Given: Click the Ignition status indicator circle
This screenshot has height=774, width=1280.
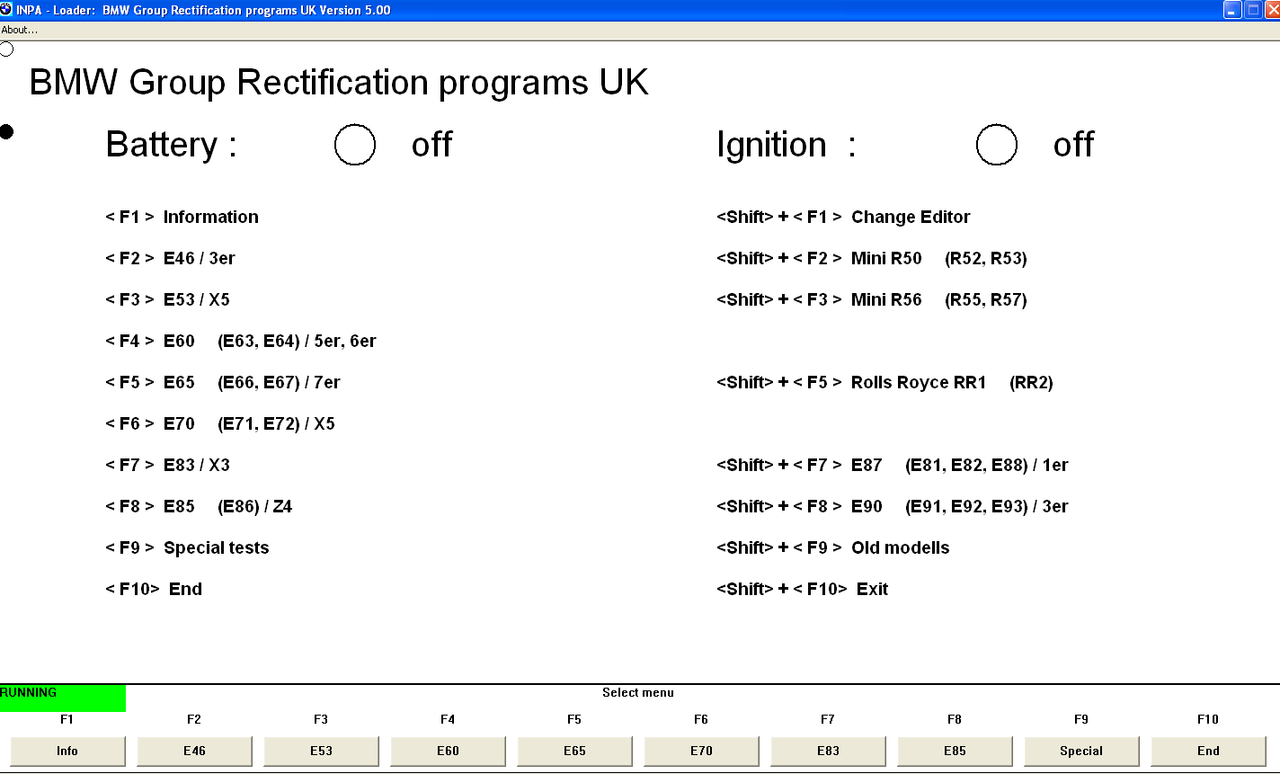Looking at the screenshot, I should (x=996, y=145).
